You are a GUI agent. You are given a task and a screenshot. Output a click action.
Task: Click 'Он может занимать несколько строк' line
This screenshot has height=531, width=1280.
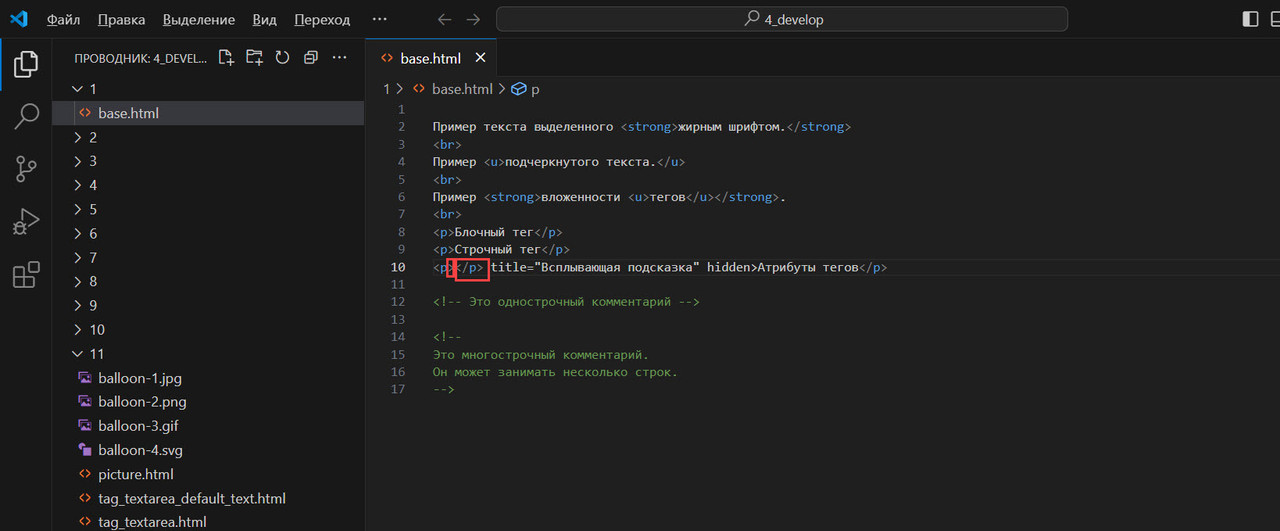coord(555,372)
